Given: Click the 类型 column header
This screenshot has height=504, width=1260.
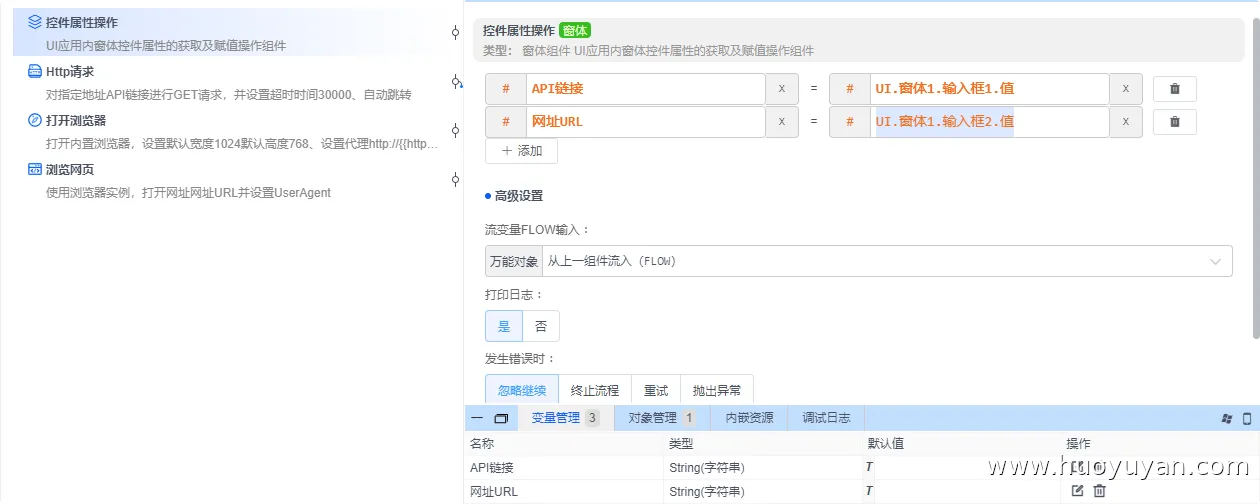Looking at the screenshot, I should 681,444.
